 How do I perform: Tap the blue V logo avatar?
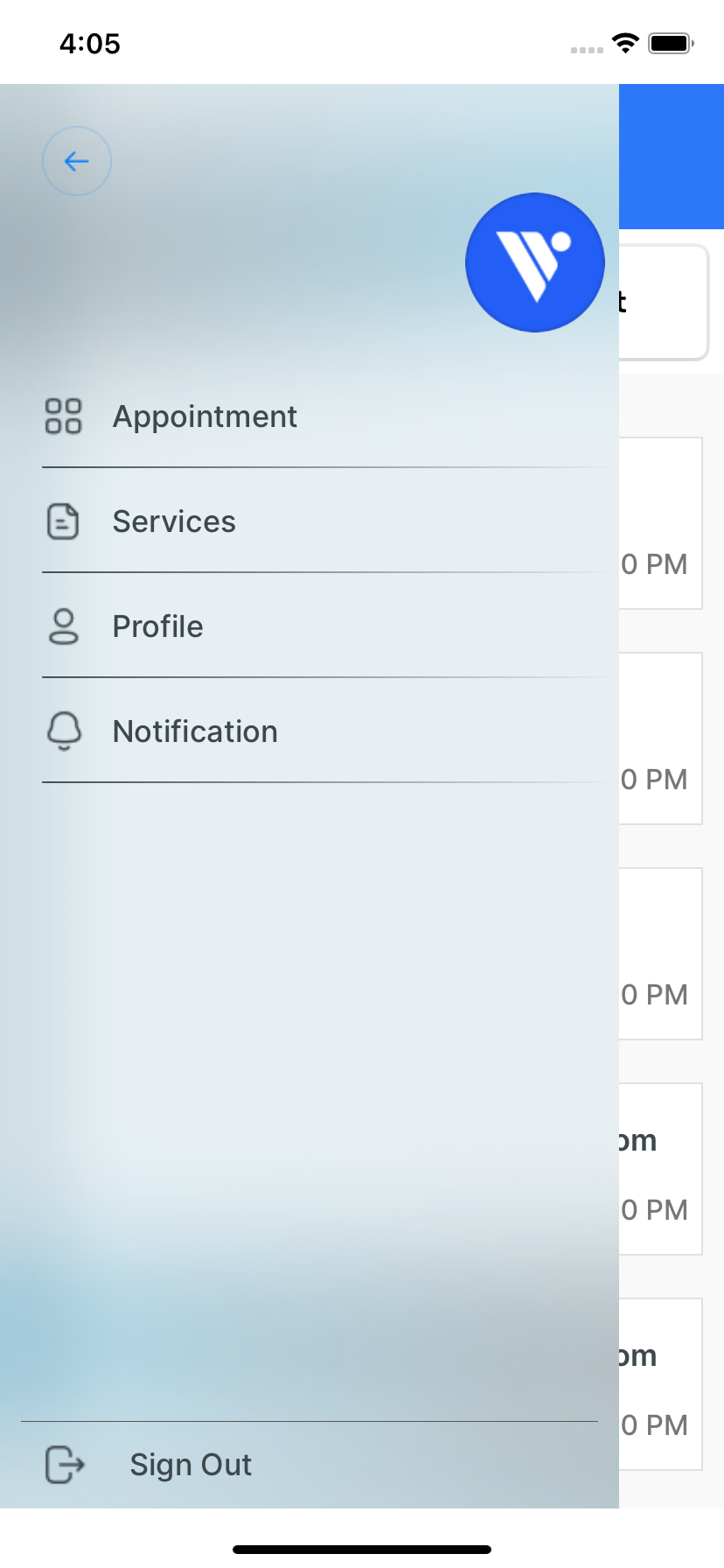pos(534,262)
